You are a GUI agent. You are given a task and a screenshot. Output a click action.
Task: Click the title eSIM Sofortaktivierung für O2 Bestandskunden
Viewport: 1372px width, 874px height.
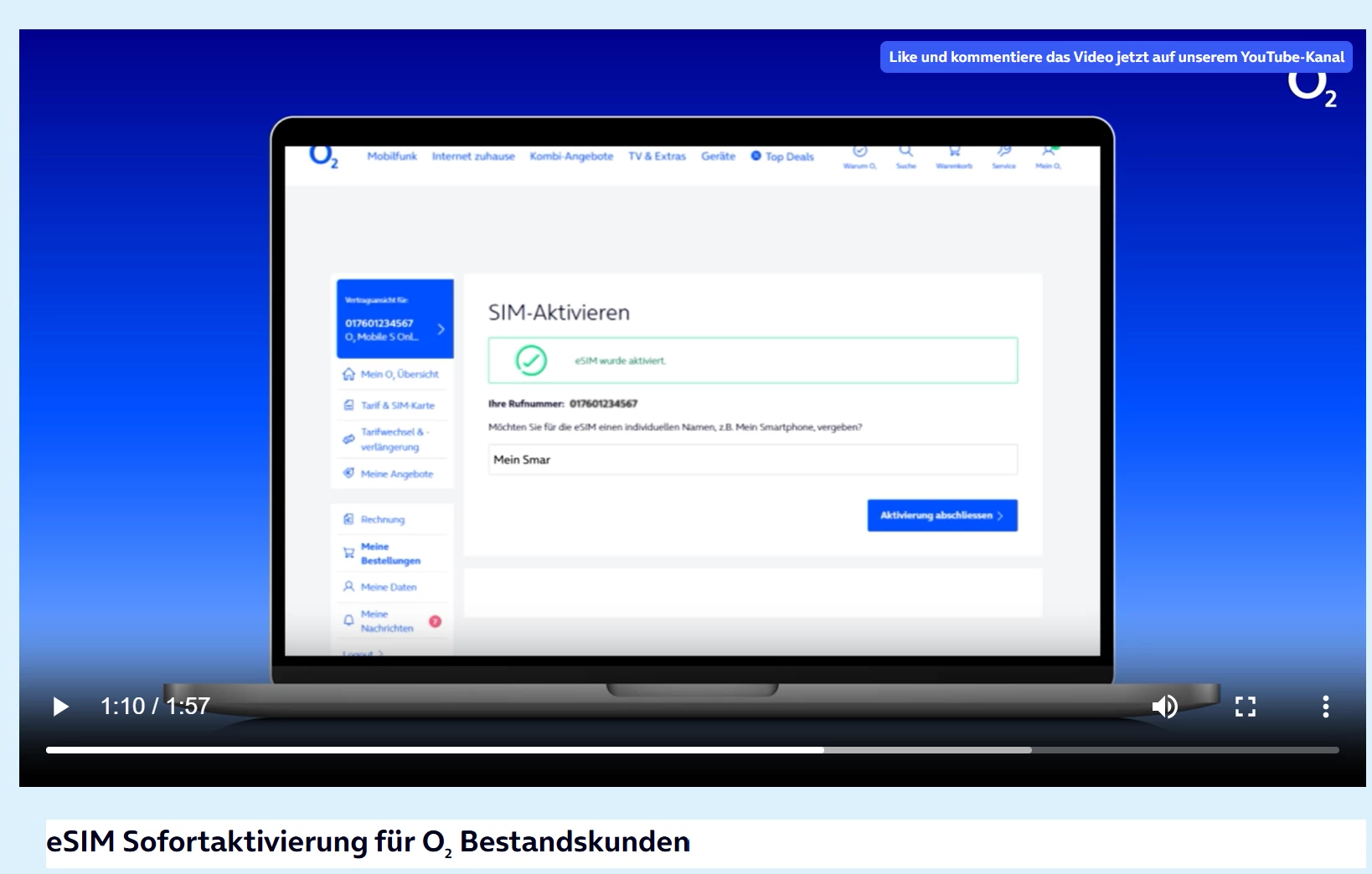click(369, 842)
